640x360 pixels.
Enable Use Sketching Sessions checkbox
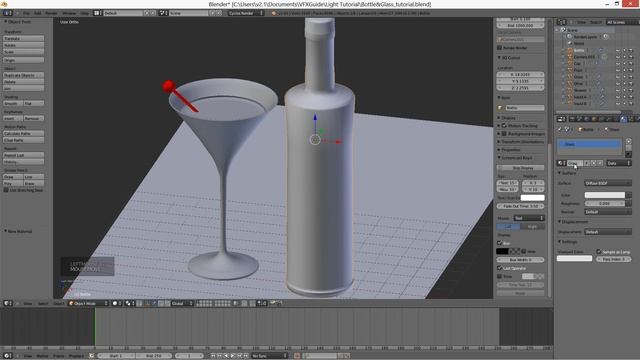6,190
